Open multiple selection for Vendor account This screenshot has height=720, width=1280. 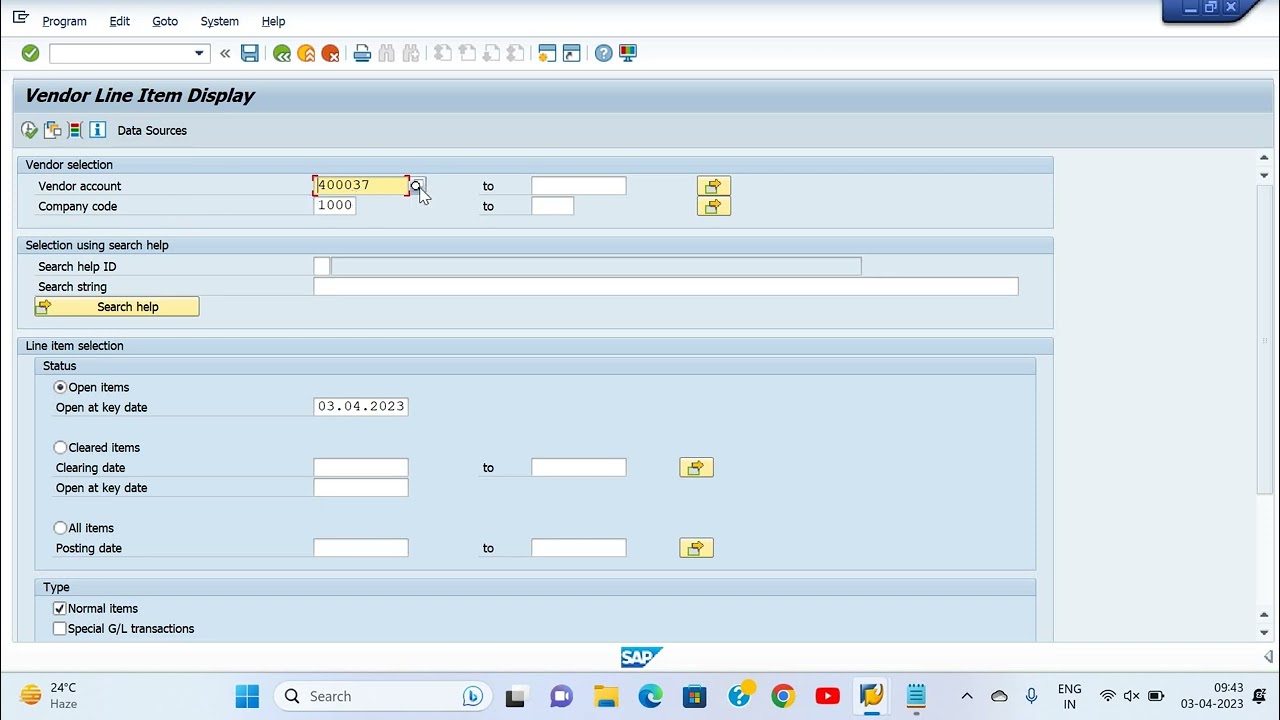pos(713,186)
